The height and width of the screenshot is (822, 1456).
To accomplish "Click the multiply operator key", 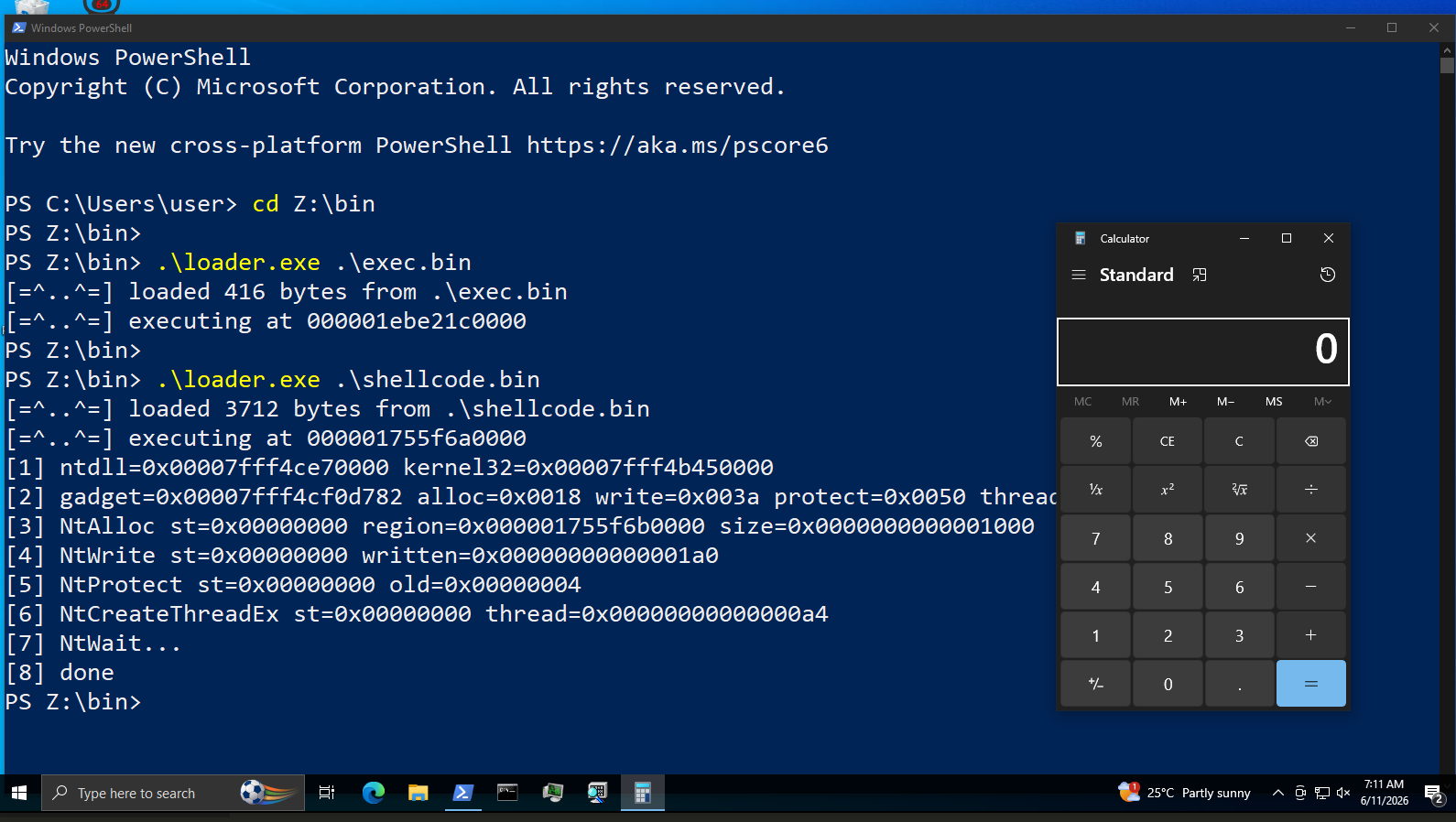I will 1311,538.
